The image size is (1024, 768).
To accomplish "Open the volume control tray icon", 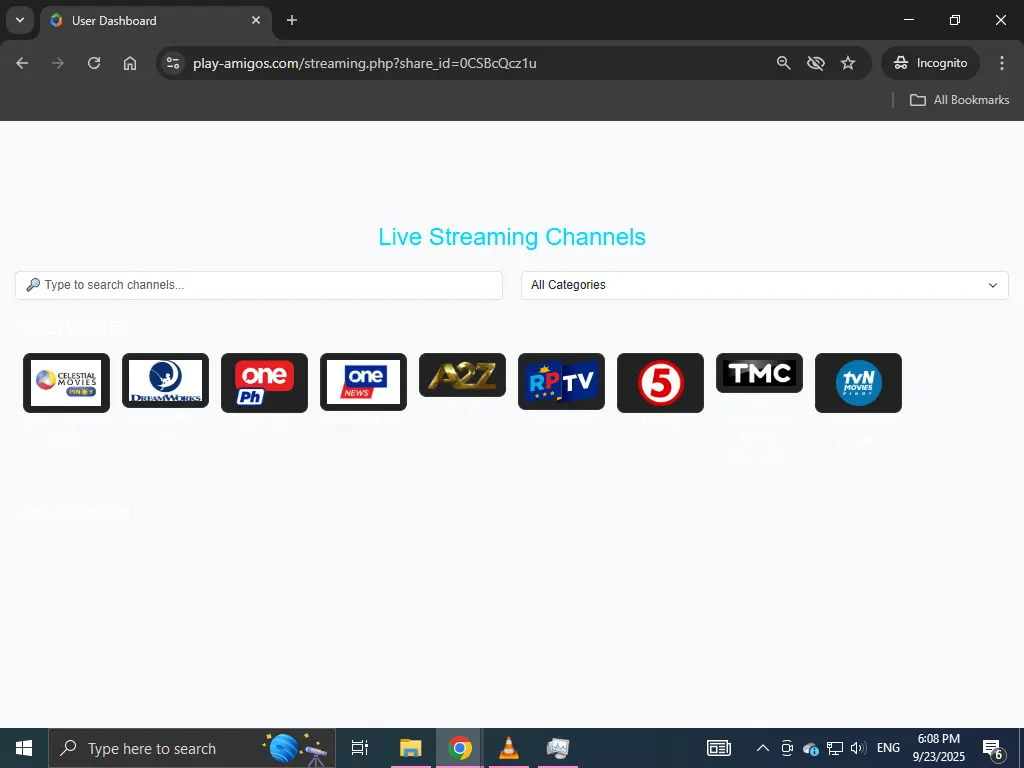I will tap(858, 748).
